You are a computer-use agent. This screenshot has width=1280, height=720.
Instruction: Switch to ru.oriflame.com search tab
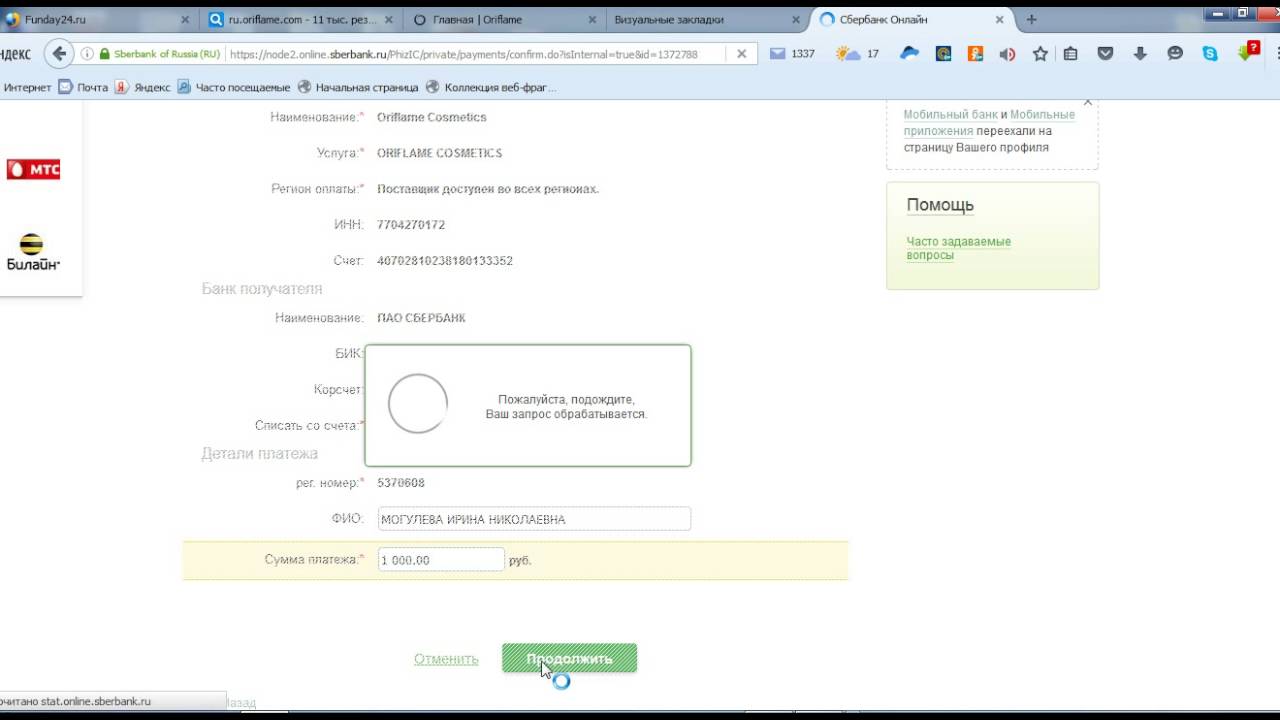coord(300,20)
